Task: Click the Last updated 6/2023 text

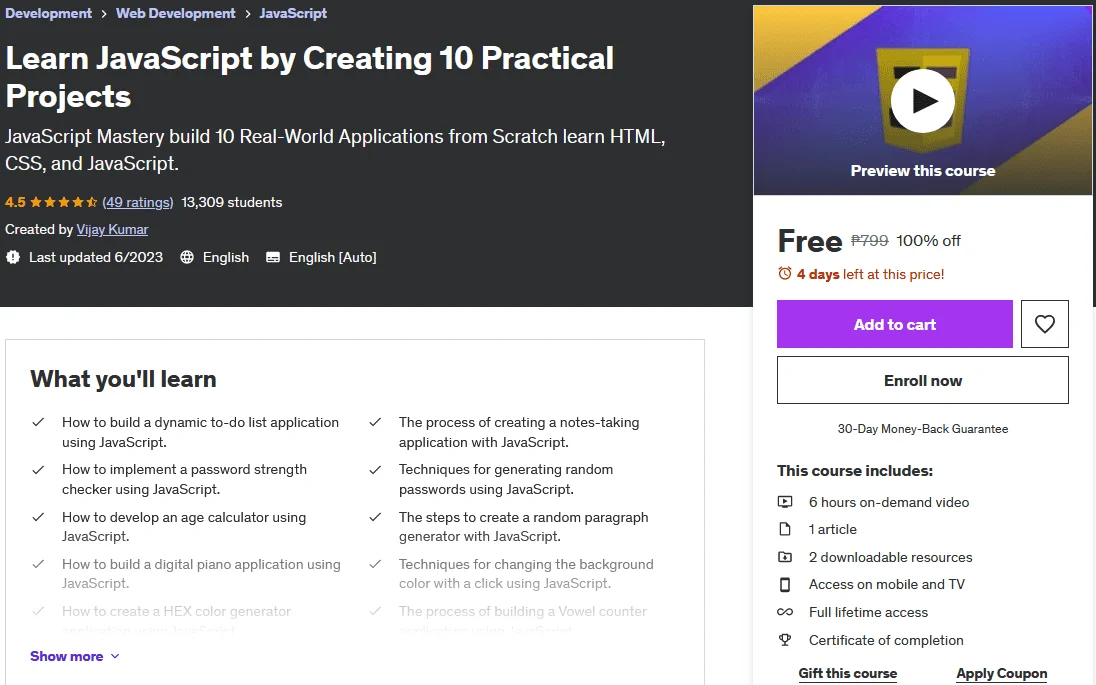Action: tap(96, 257)
